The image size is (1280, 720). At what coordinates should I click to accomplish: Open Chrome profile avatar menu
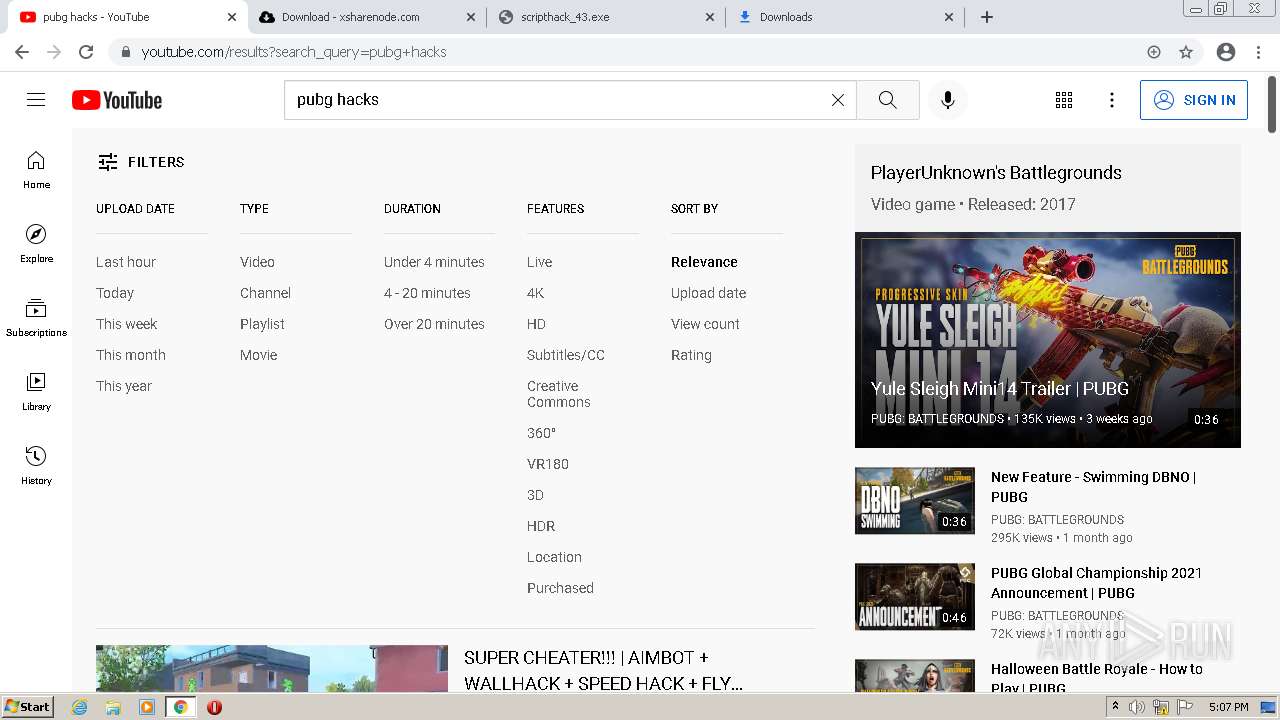[1226, 52]
